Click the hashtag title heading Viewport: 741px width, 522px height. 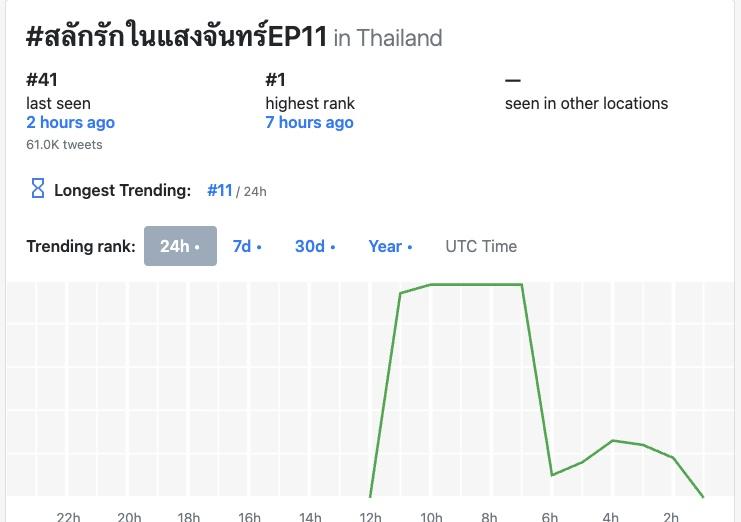coord(176,37)
